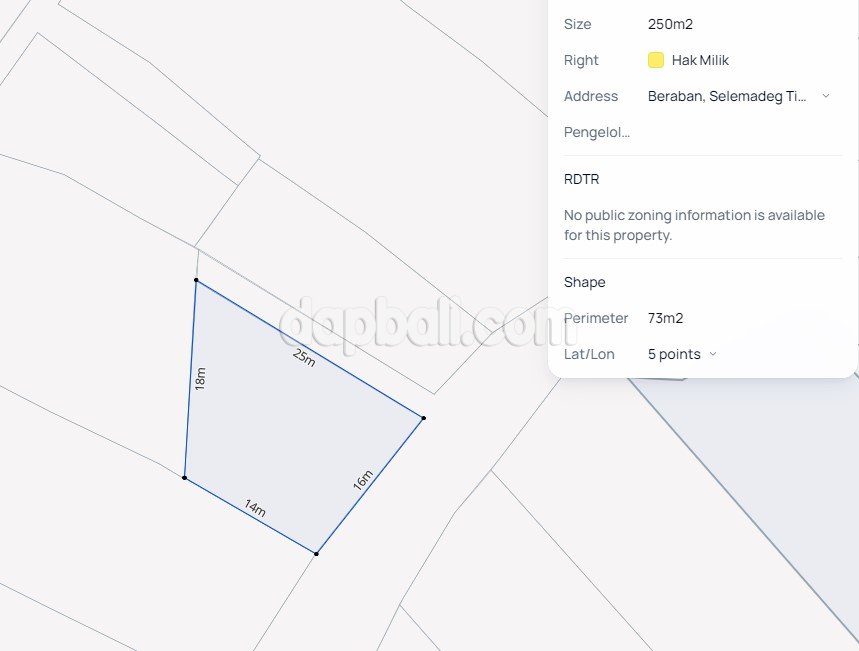Click the Beraban, Selemadeg address text
The height and width of the screenshot is (651, 859).
(x=726, y=96)
